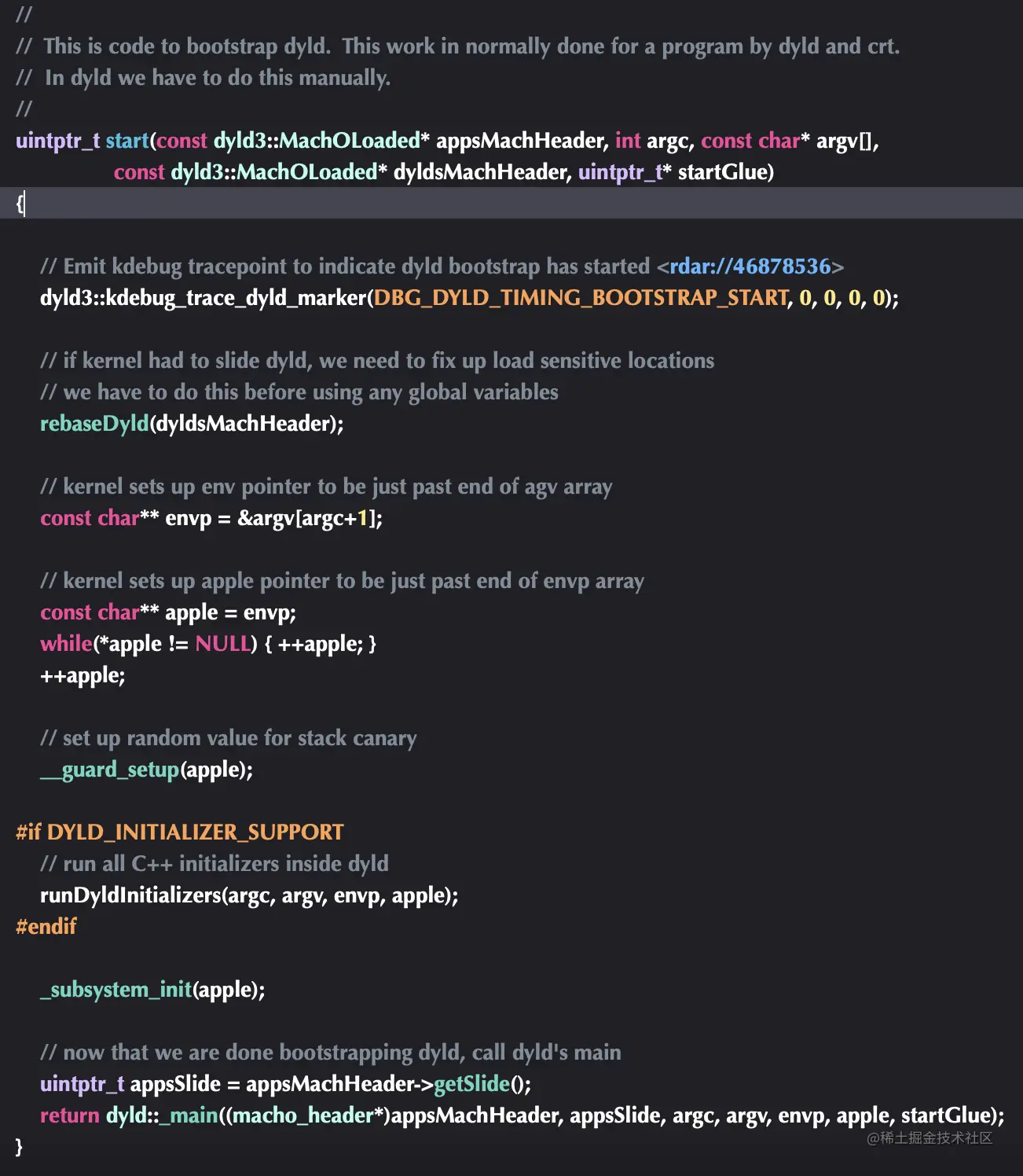Select the while keyword
The width and height of the screenshot is (1023, 1176).
(x=66, y=643)
